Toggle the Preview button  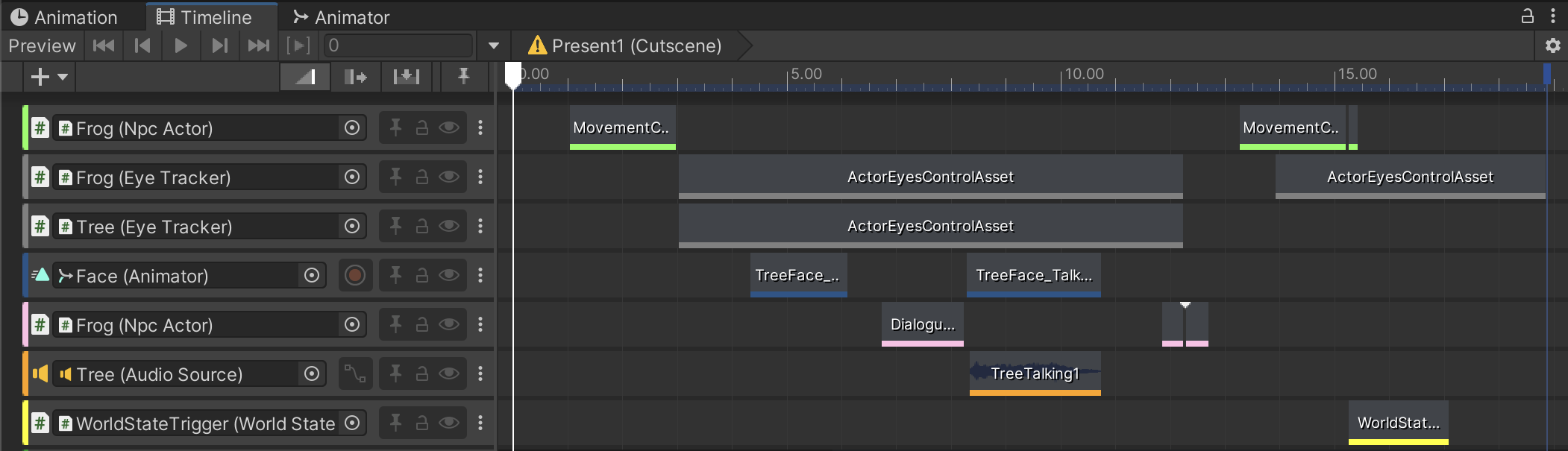(42, 45)
